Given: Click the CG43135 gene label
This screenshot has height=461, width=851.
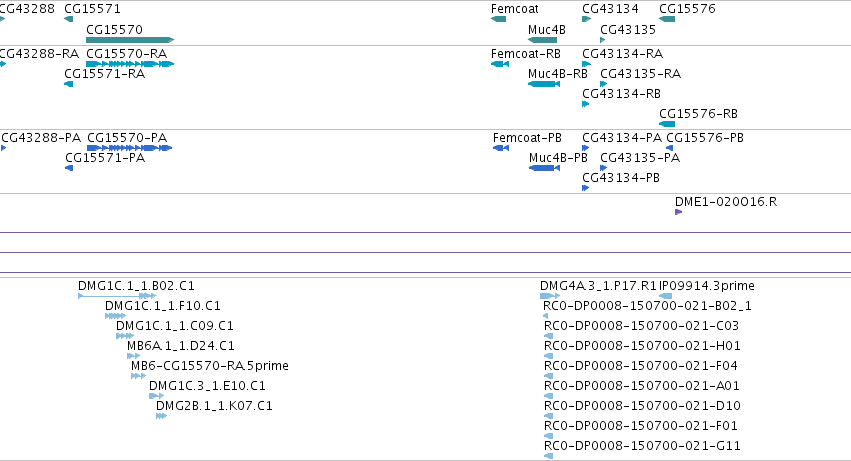Looking at the screenshot, I should click(x=628, y=30).
